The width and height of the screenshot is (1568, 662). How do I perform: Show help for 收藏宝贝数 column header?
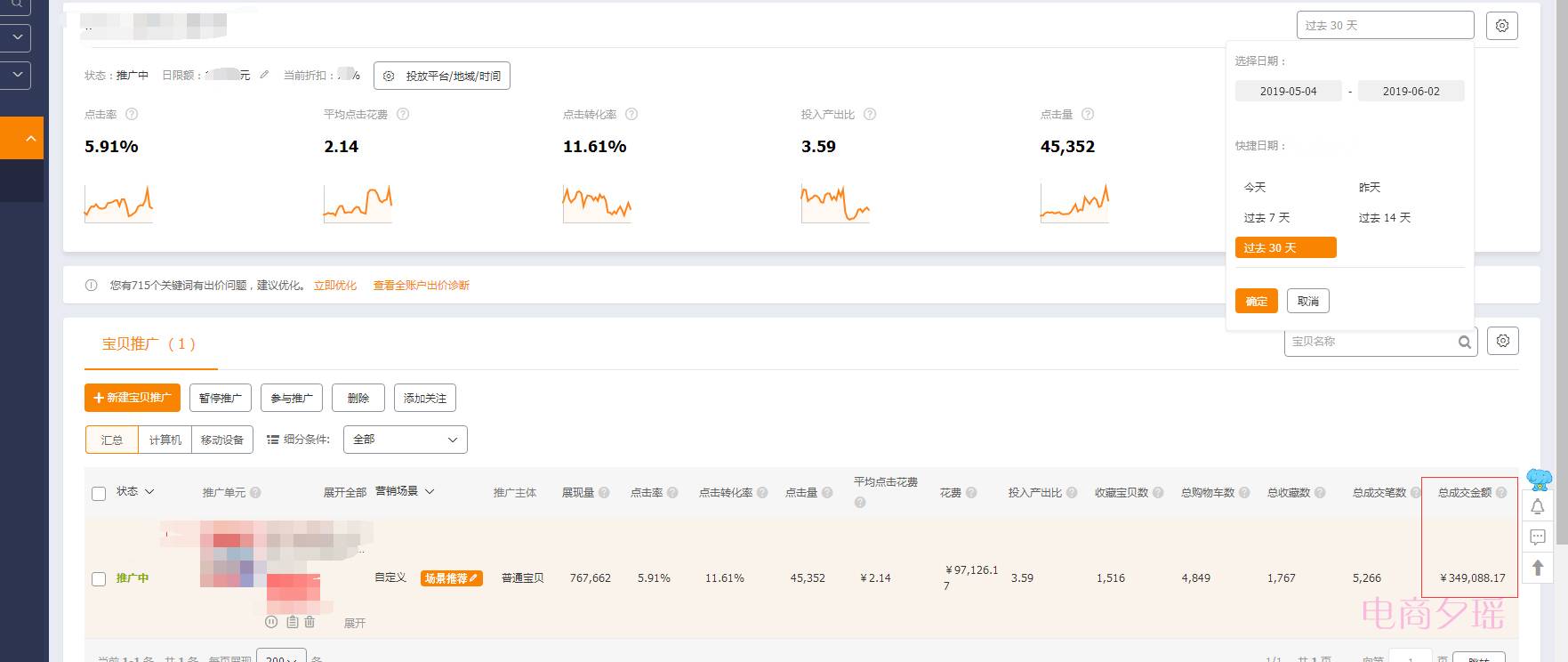[1158, 492]
